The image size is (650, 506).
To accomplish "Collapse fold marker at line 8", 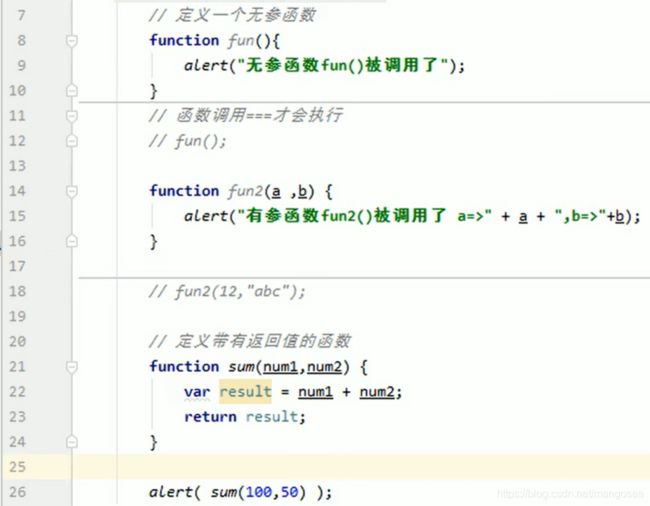I will (x=72, y=41).
